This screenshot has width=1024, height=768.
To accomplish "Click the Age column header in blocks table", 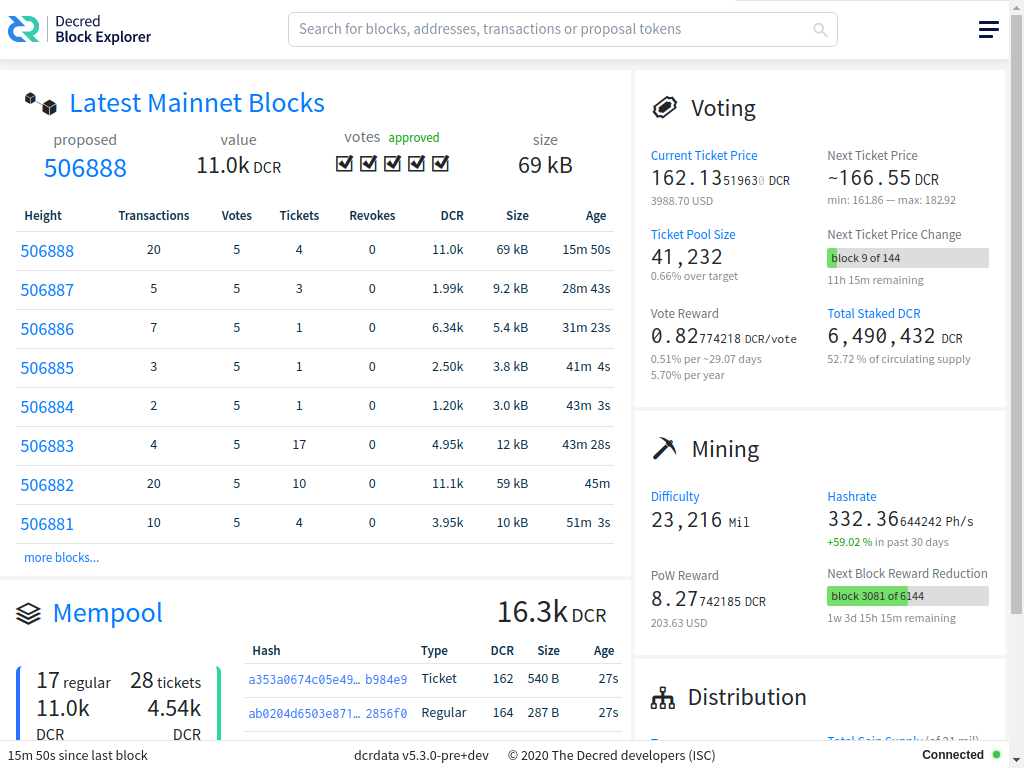I will pyautogui.click(x=596, y=216).
